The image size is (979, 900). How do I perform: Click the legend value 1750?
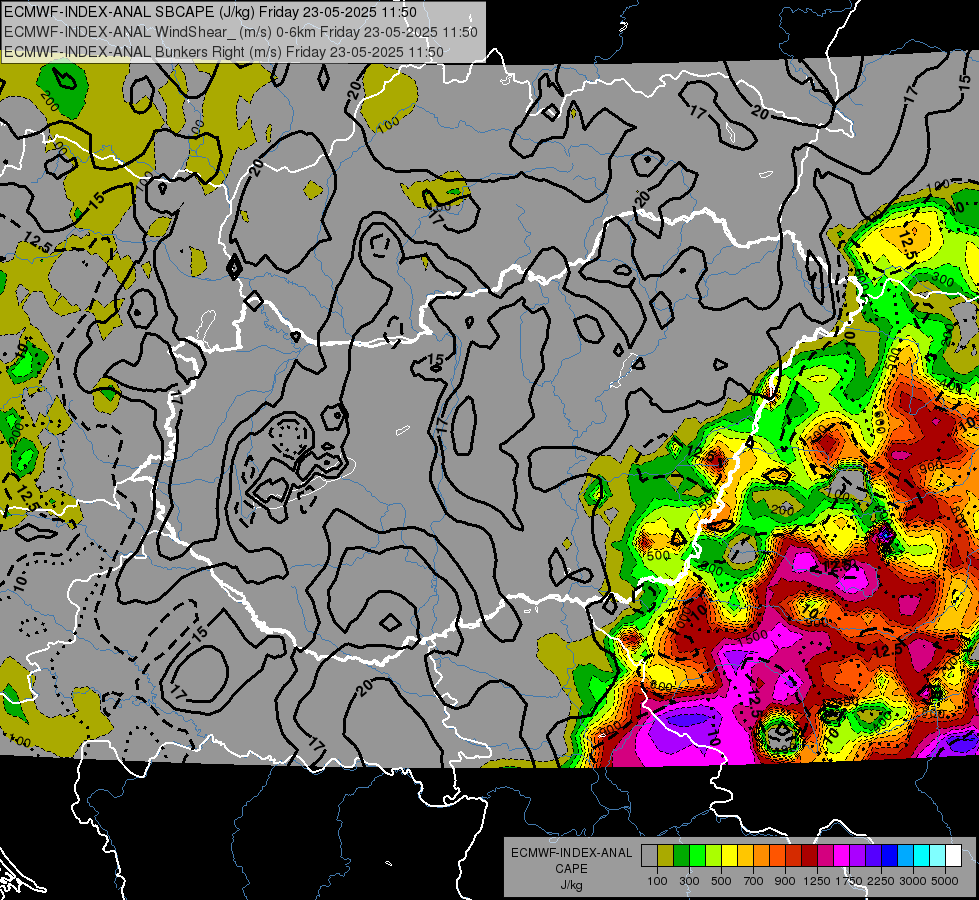tap(849, 882)
